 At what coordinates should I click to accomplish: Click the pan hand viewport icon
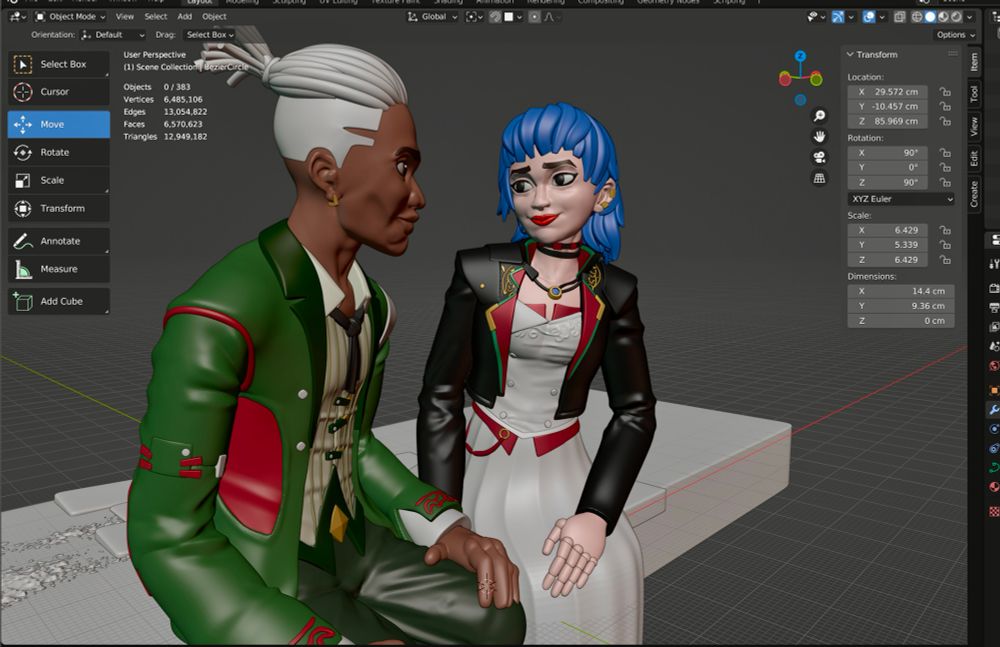[820, 137]
